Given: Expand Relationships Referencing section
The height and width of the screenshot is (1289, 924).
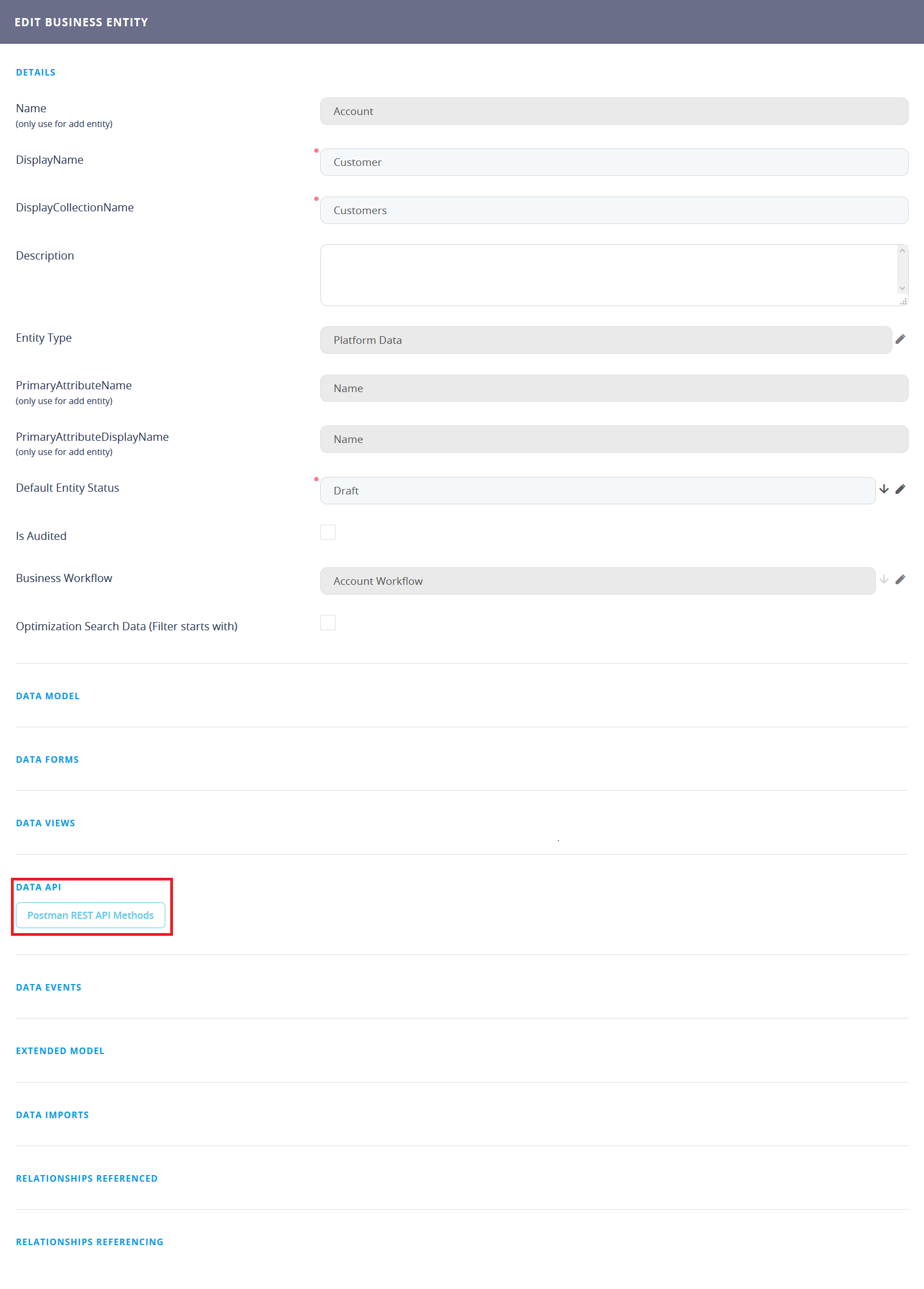Looking at the screenshot, I should (89, 1242).
